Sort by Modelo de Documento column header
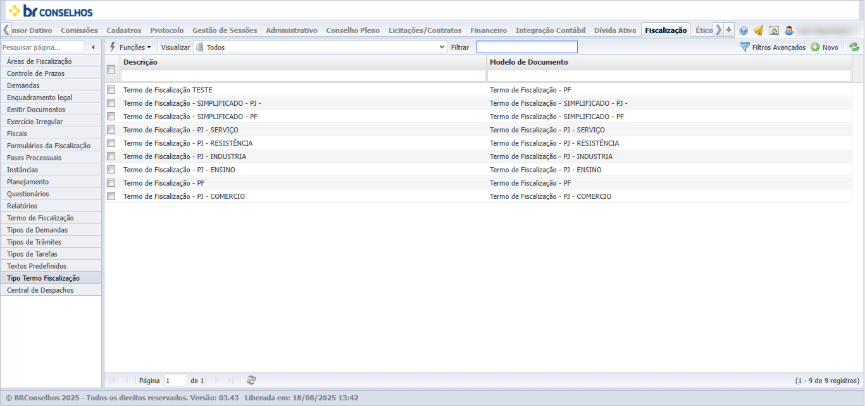This screenshot has width=865, height=406. click(x=528, y=62)
